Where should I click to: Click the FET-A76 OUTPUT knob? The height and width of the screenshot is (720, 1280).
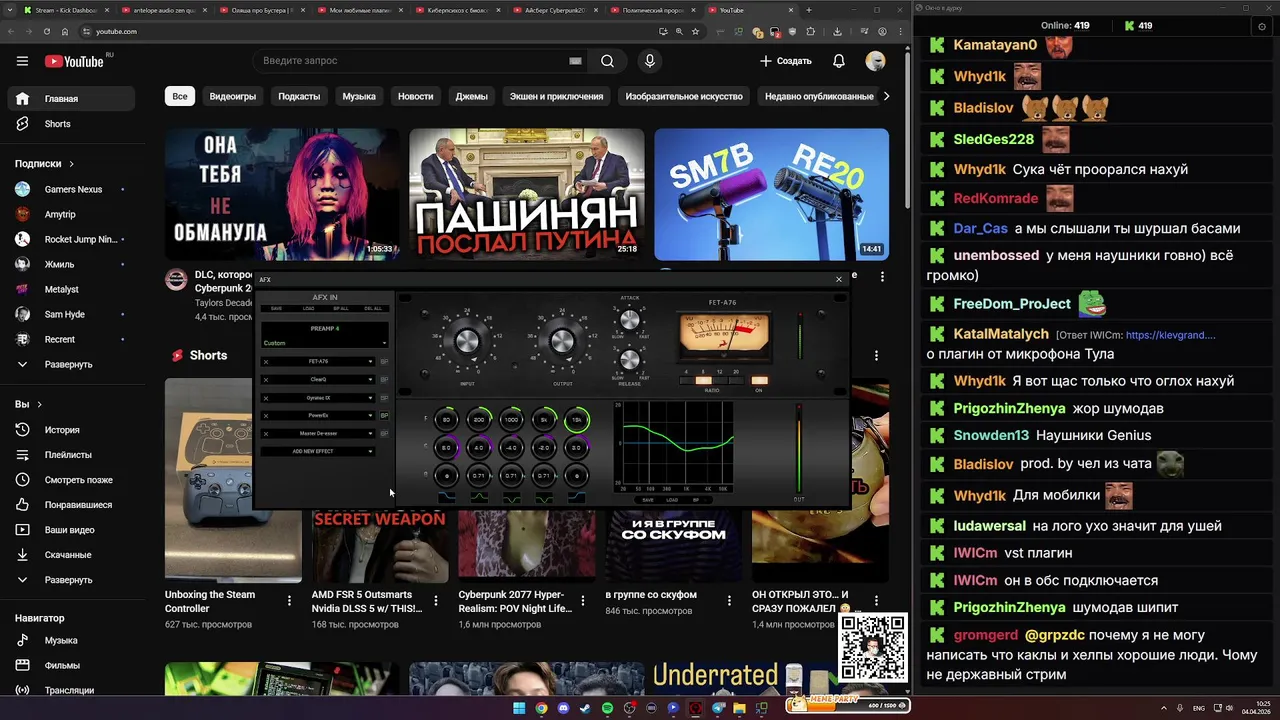pyautogui.click(x=563, y=341)
